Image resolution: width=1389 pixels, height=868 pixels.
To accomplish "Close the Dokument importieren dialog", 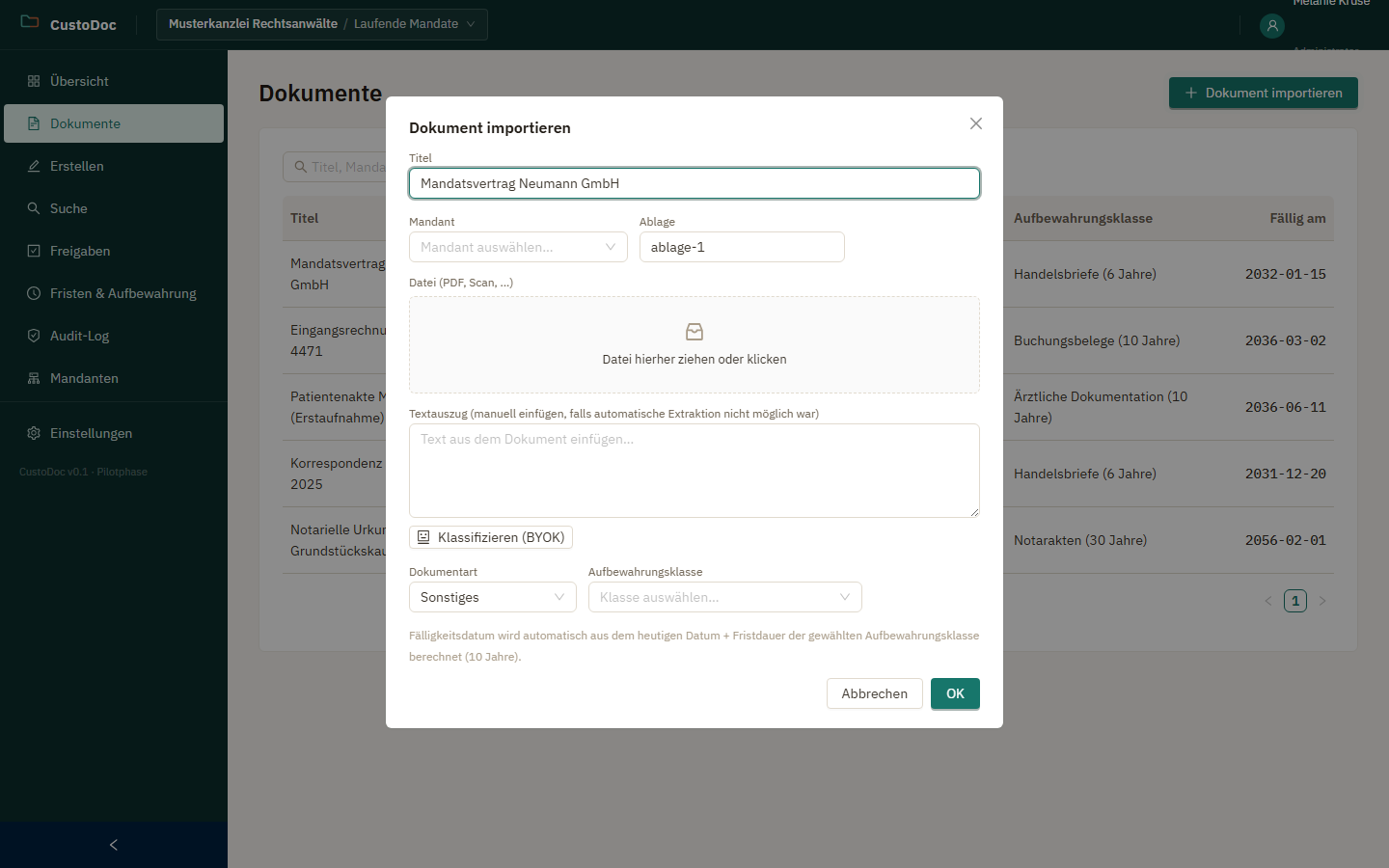I will coord(976,123).
